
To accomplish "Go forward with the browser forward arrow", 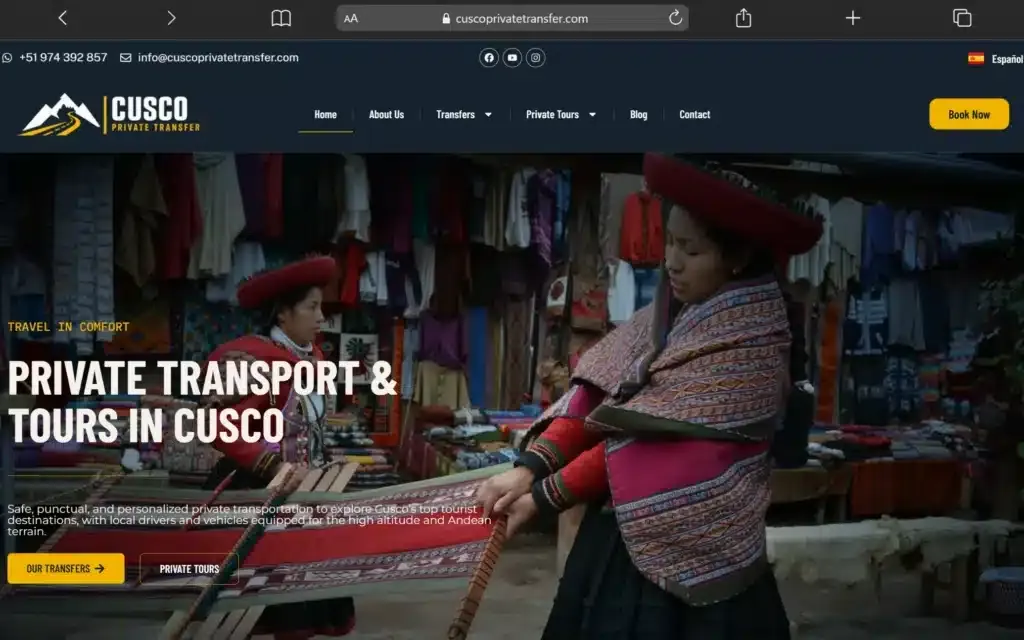I will 171,18.
